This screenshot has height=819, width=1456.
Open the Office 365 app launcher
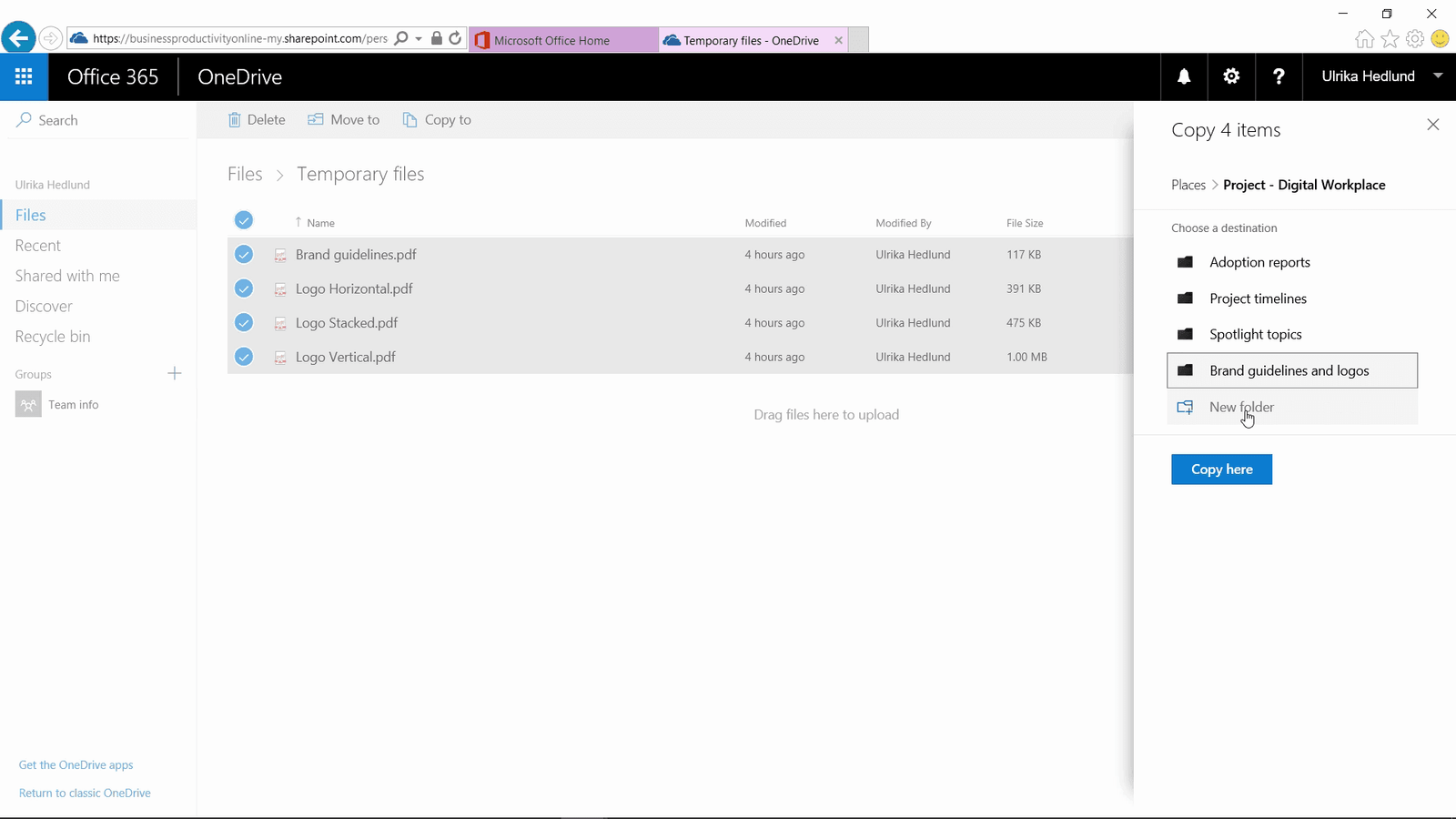pos(24,76)
